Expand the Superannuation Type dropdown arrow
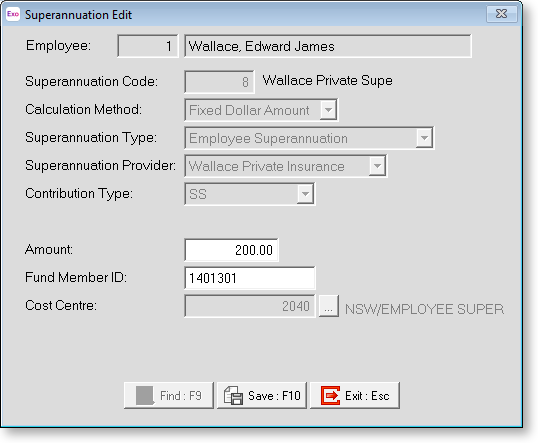The height and width of the screenshot is (443, 538). 424,138
